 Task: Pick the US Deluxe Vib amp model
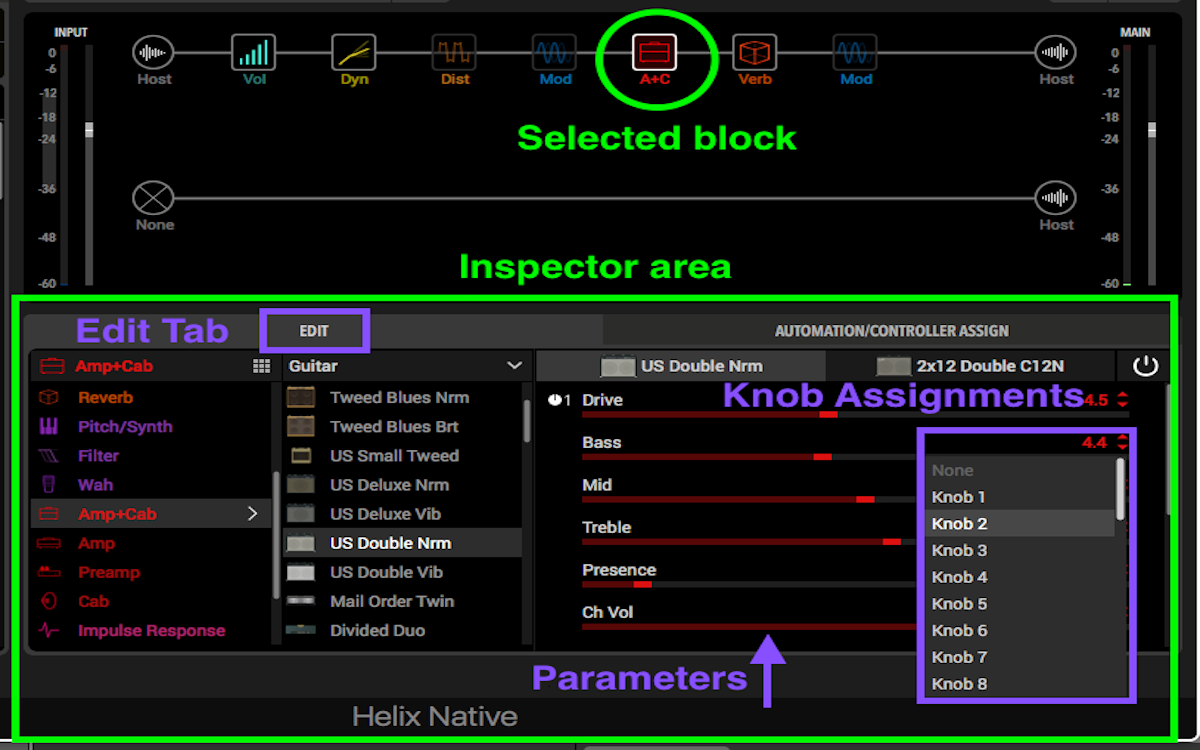[402, 514]
